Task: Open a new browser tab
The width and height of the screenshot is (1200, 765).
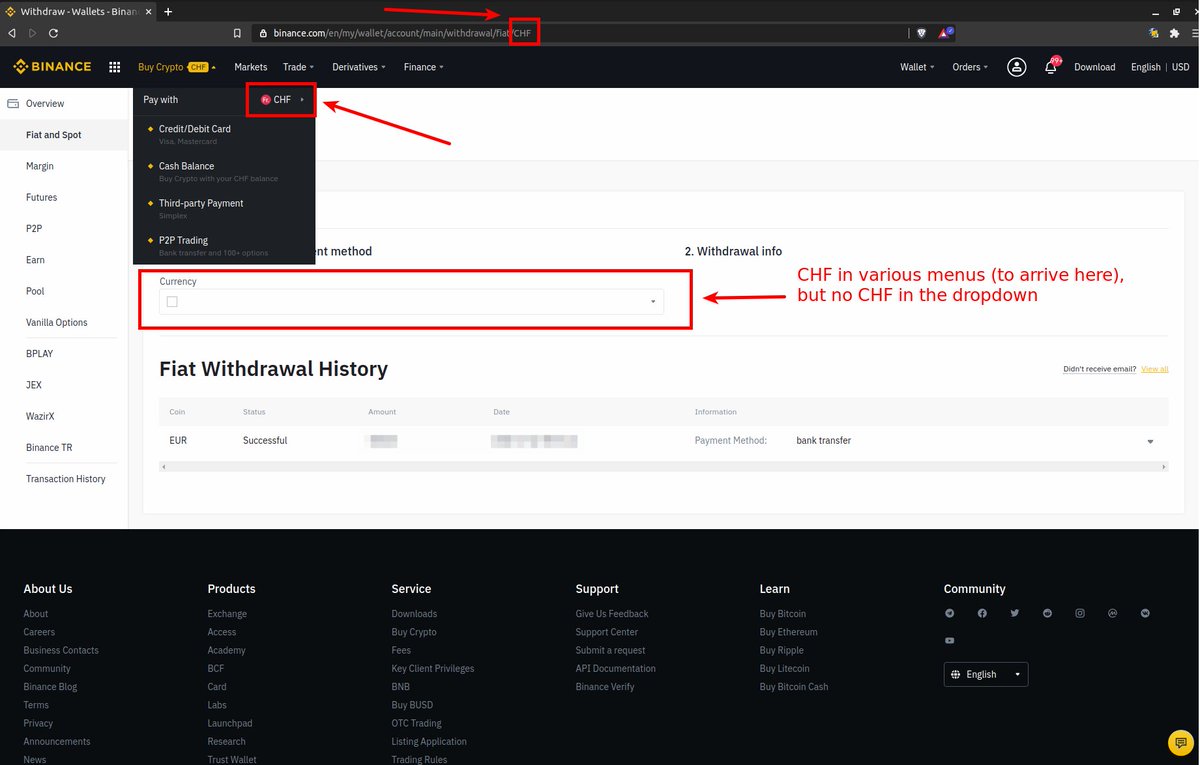Action: click(168, 11)
